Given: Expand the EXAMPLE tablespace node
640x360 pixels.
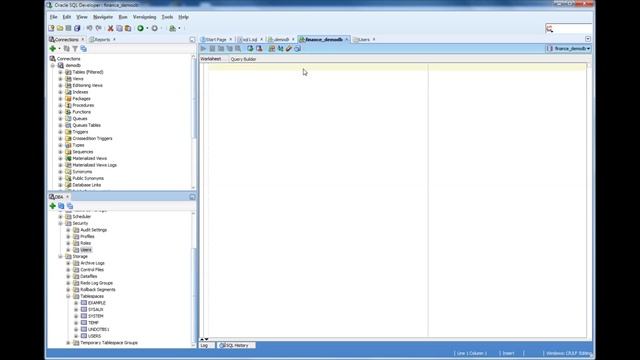Looking at the screenshot, I should tap(76, 303).
